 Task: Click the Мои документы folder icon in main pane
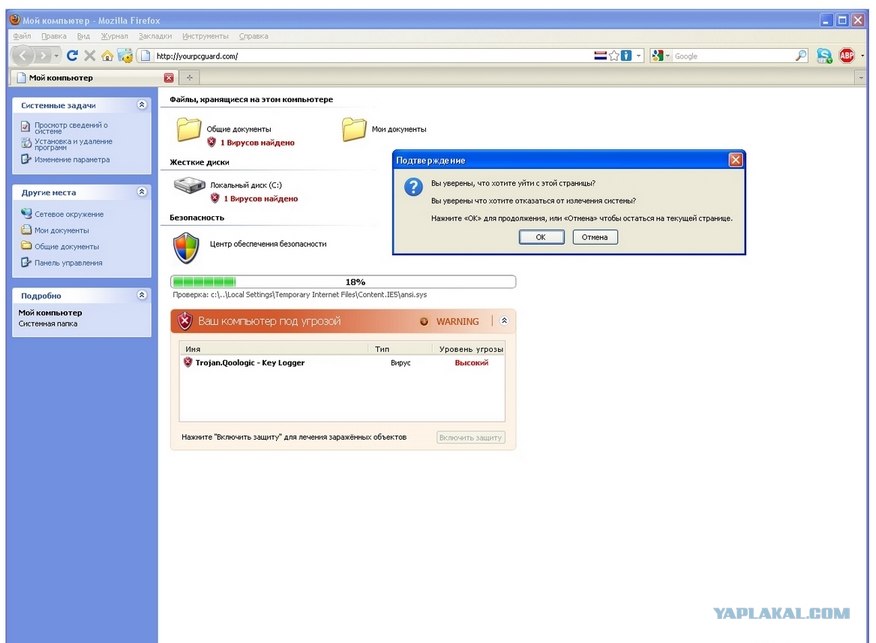[354, 130]
